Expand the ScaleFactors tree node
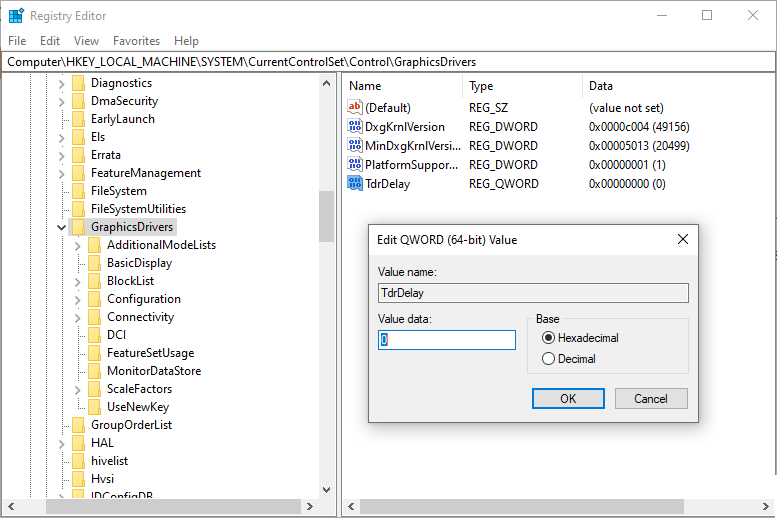The image size is (777, 518). (77, 389)
